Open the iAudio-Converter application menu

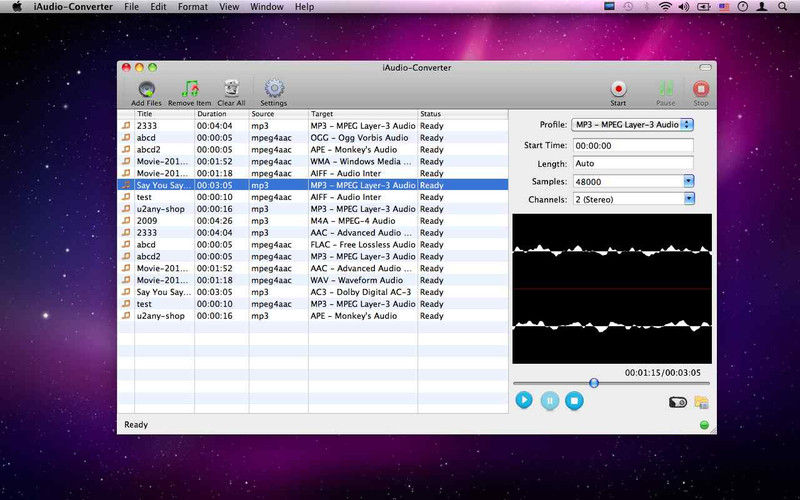tap(73, 7)
